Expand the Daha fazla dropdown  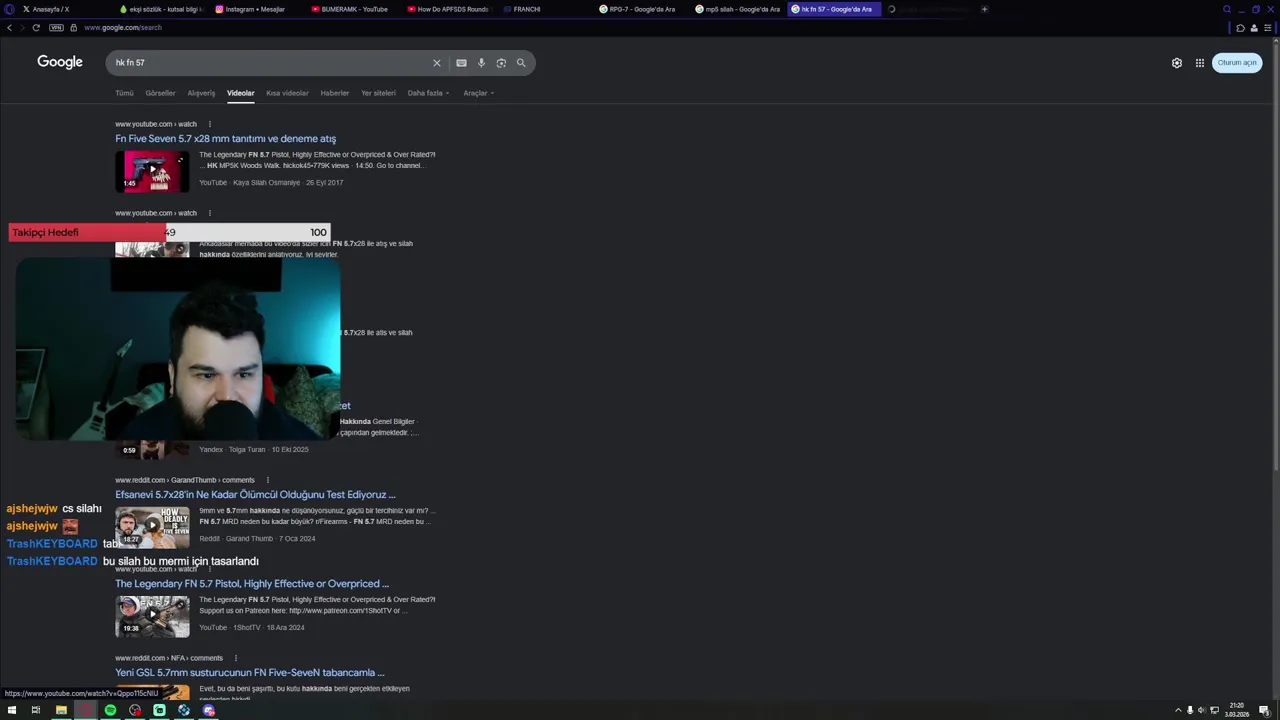[x=428, y=93]
